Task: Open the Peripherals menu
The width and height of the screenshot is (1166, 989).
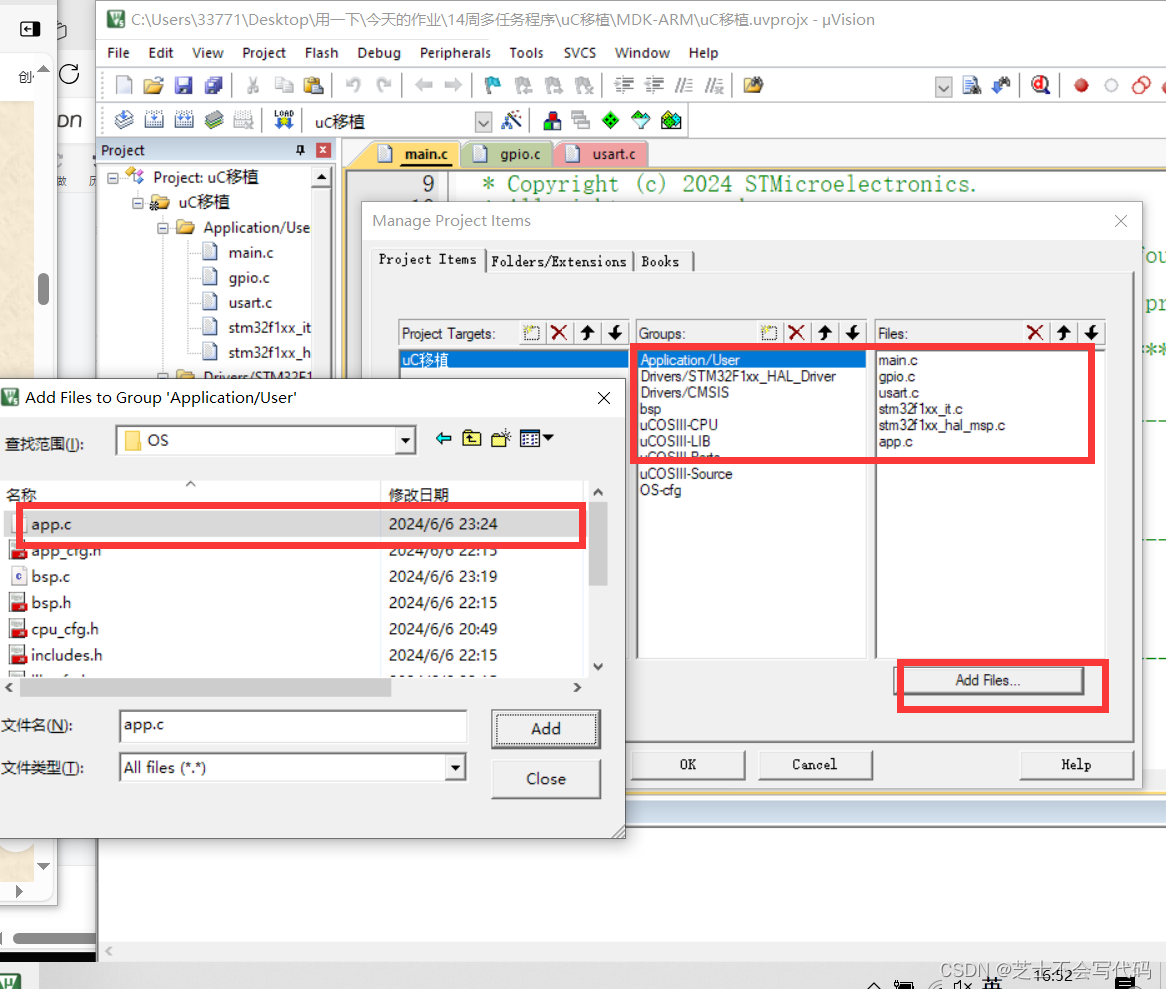Action: pos(455,52)
